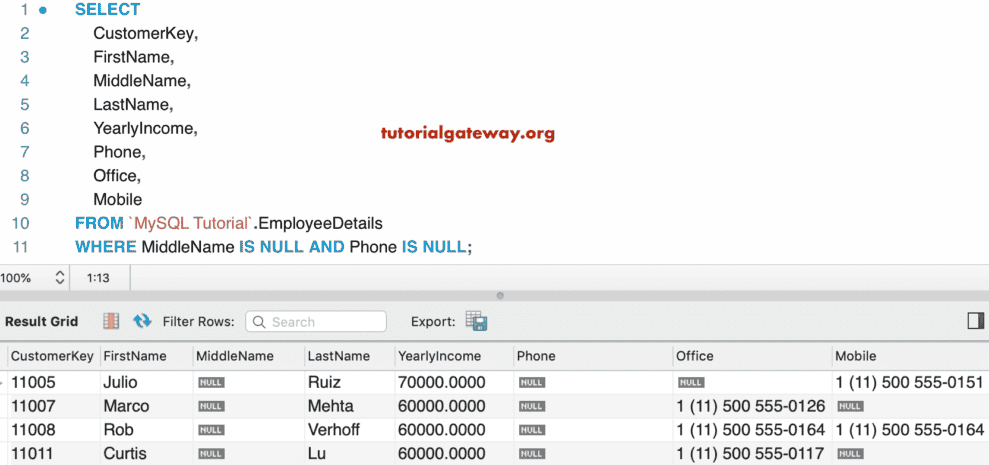Export recordset to external file

point(476,321)
